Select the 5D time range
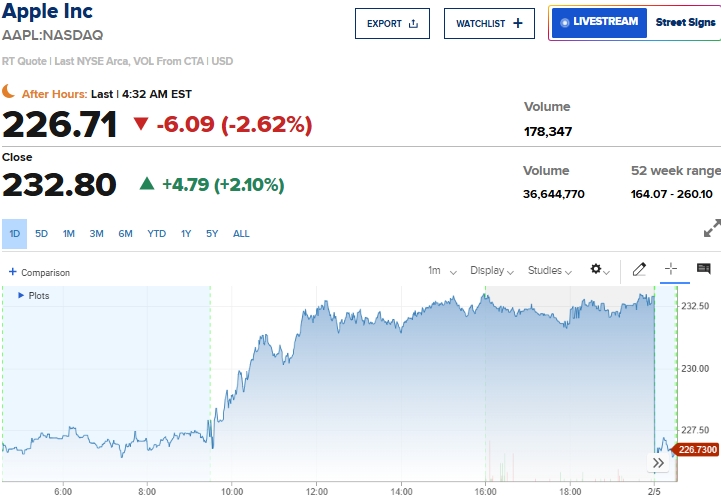Image resolution: width=721 pixels, height=499 pixels. pyautogui.click(x=41, y=234)
